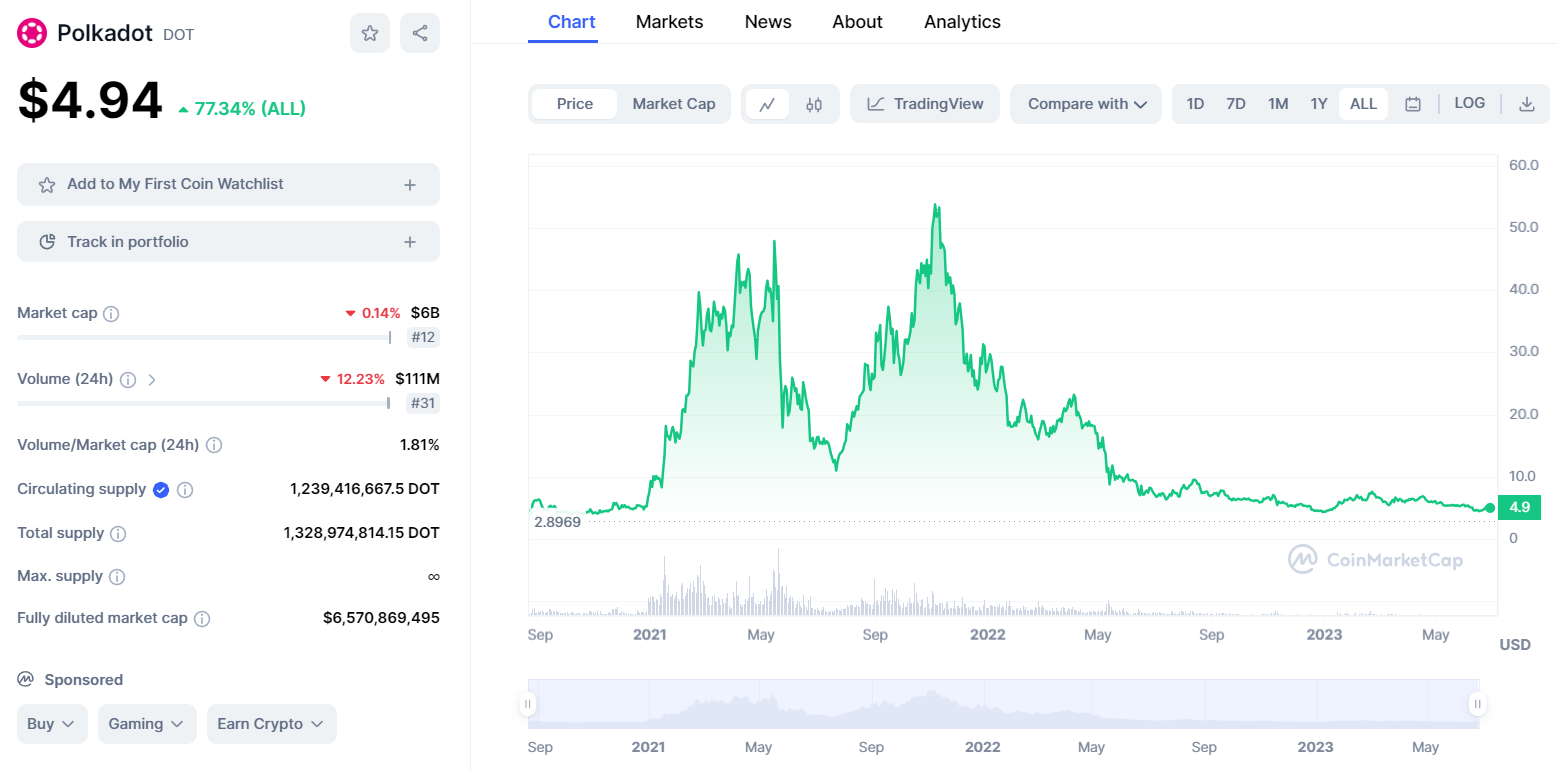Click Add to My First Coin Watchlist
The height and width of the screenshot is (771, 1557).
[x=228, y=185]
